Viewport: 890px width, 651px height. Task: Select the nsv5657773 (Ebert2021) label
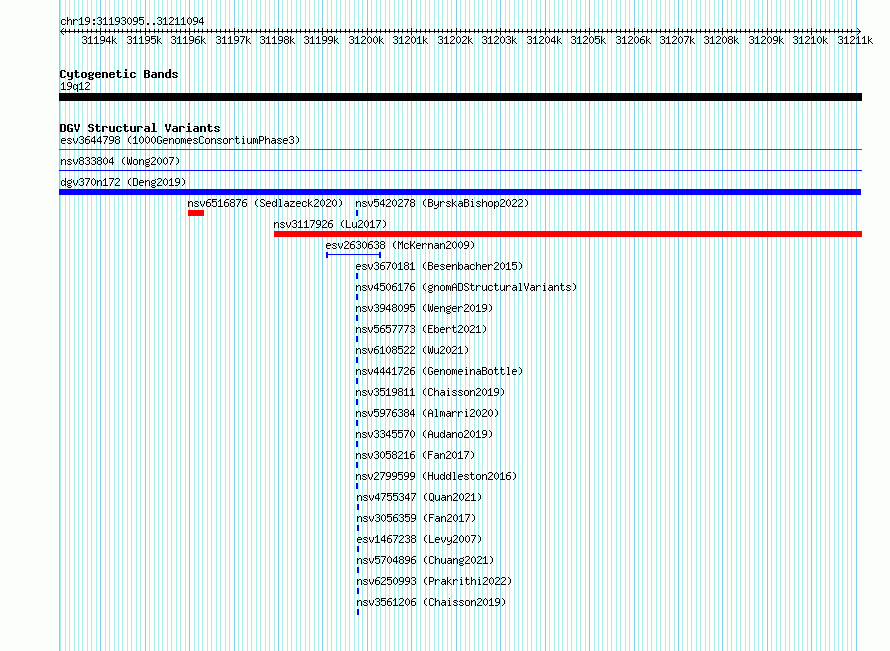tap(421, 329)
